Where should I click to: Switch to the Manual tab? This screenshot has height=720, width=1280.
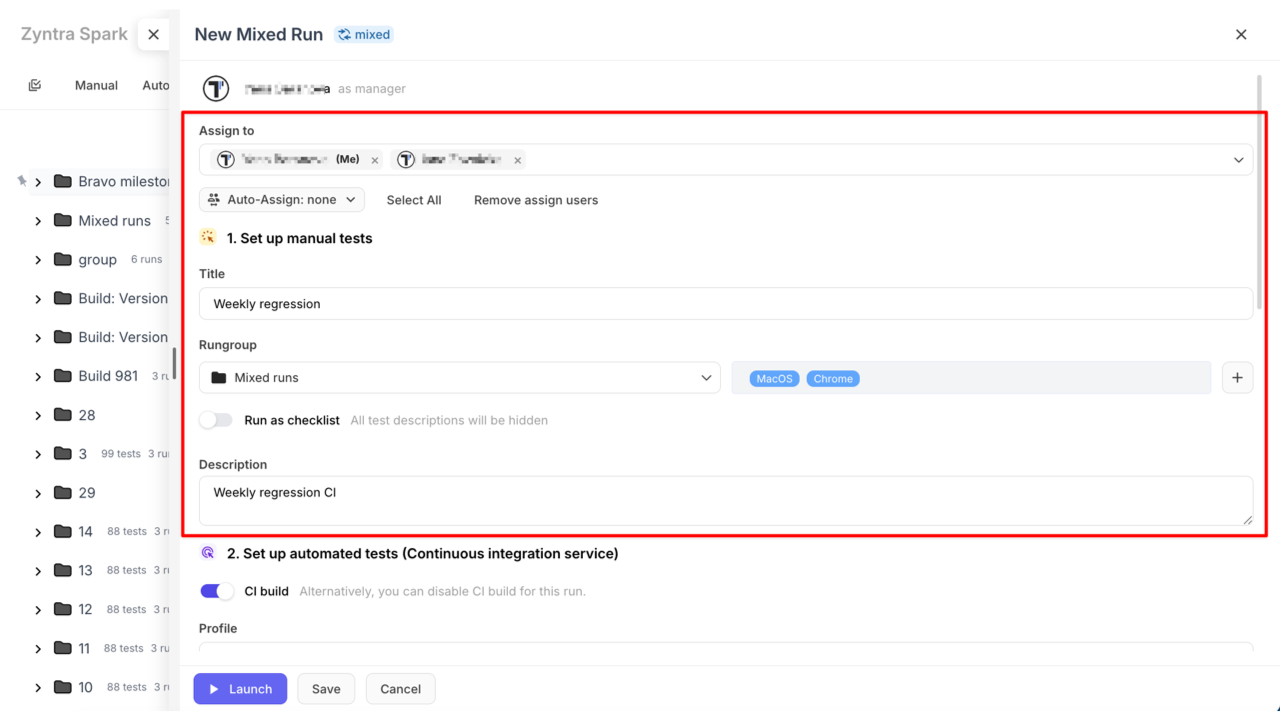pyautogui.click(x=96, y=86)
